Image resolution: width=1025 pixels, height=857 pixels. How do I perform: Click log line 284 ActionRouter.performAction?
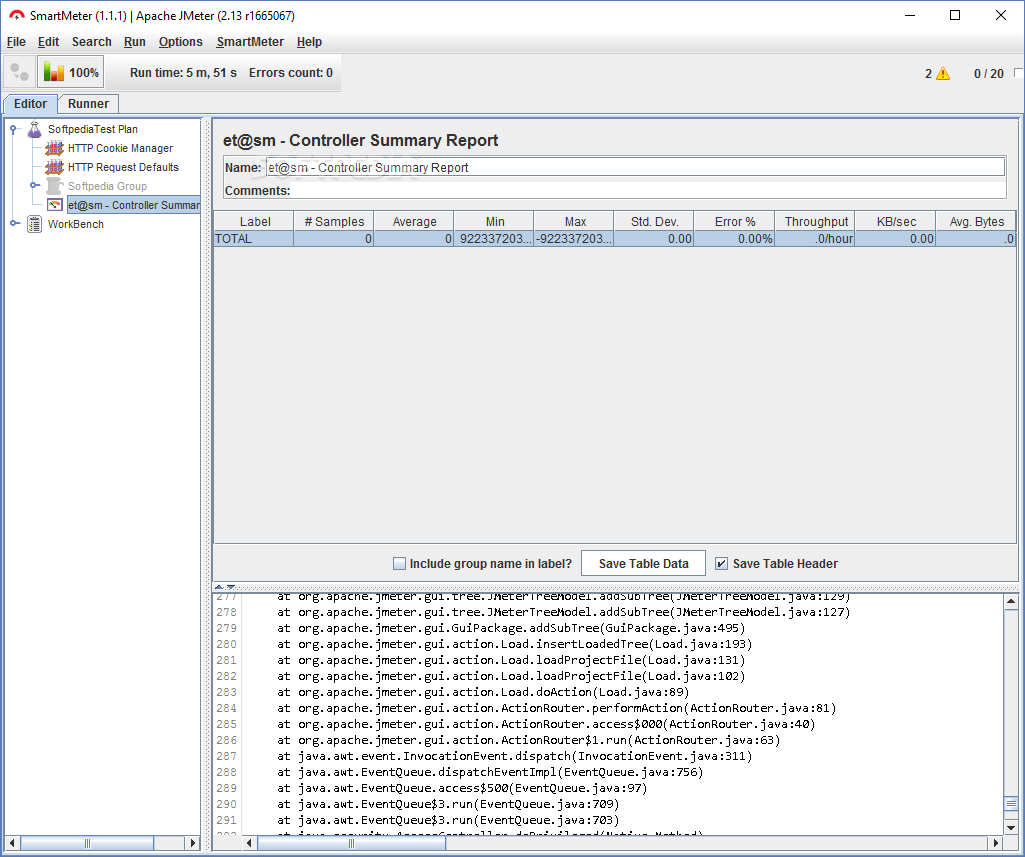[556, 708]
